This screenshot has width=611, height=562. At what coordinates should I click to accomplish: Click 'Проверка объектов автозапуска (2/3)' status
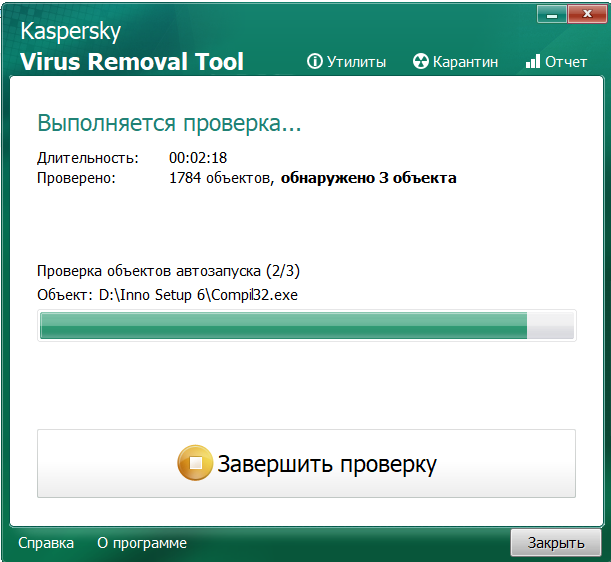[168, 271]
